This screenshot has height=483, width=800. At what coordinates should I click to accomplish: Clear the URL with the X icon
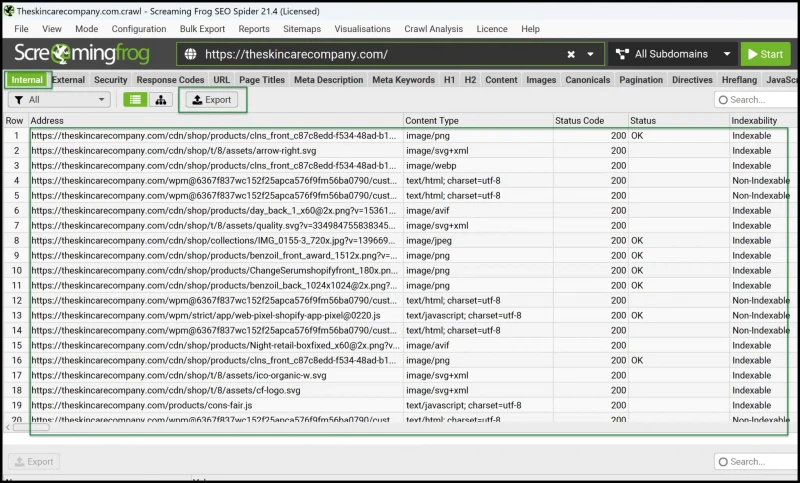tap(571, 54)
